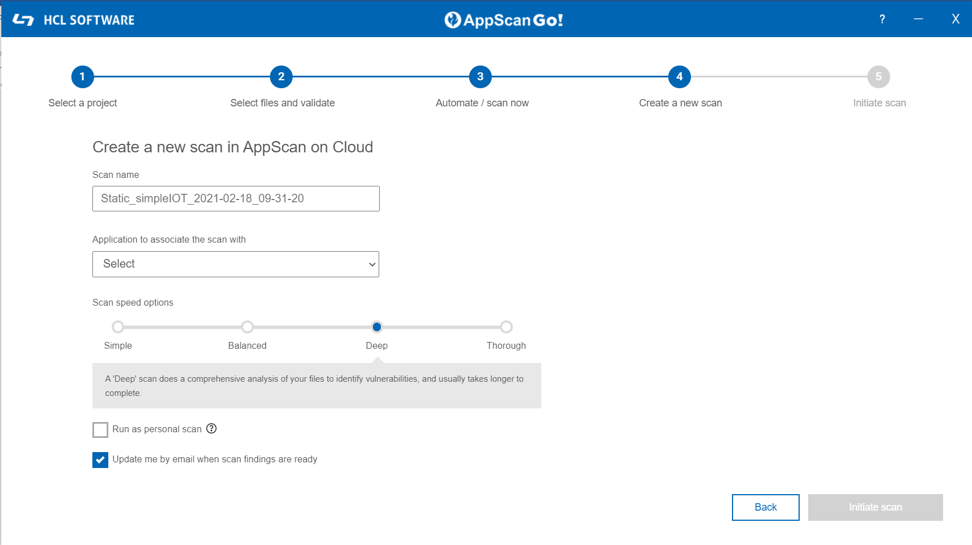This screenshot has width=972, height=545.
Task: Click the HCL Software logo icon
Action: (23, 20)
